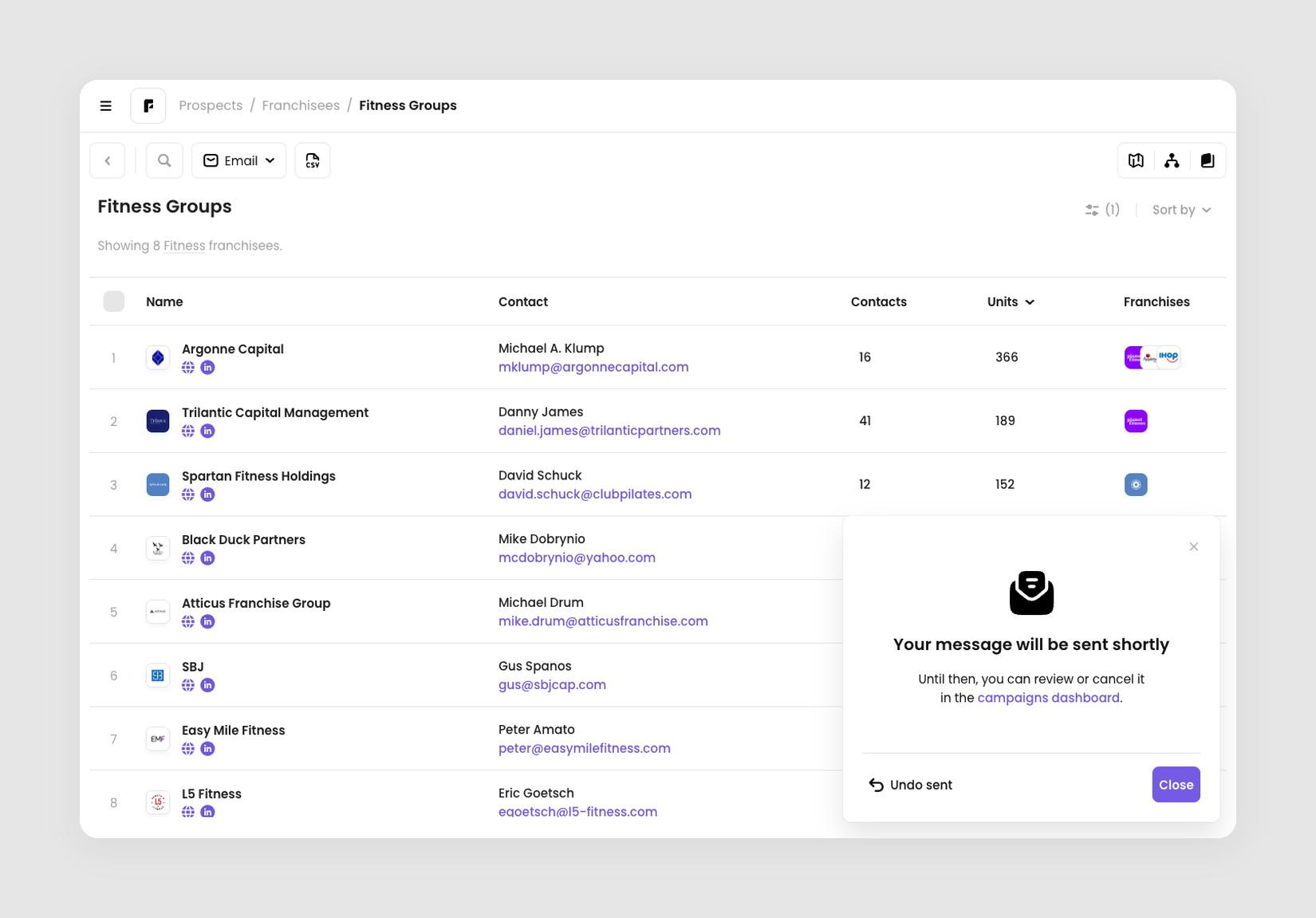Select the L5 Fitness row name
The image size is (1316, 918).
click(x=211, y=794)
